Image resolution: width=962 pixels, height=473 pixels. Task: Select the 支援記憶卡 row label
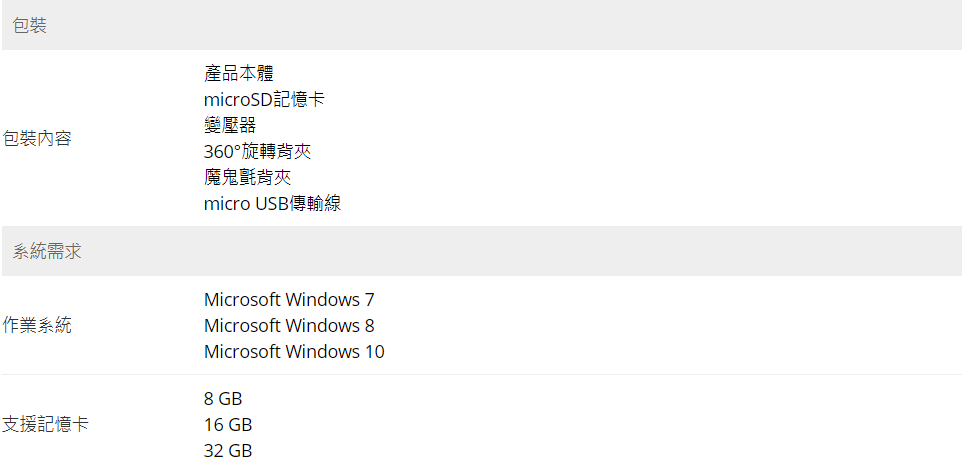tap(45, 424)
